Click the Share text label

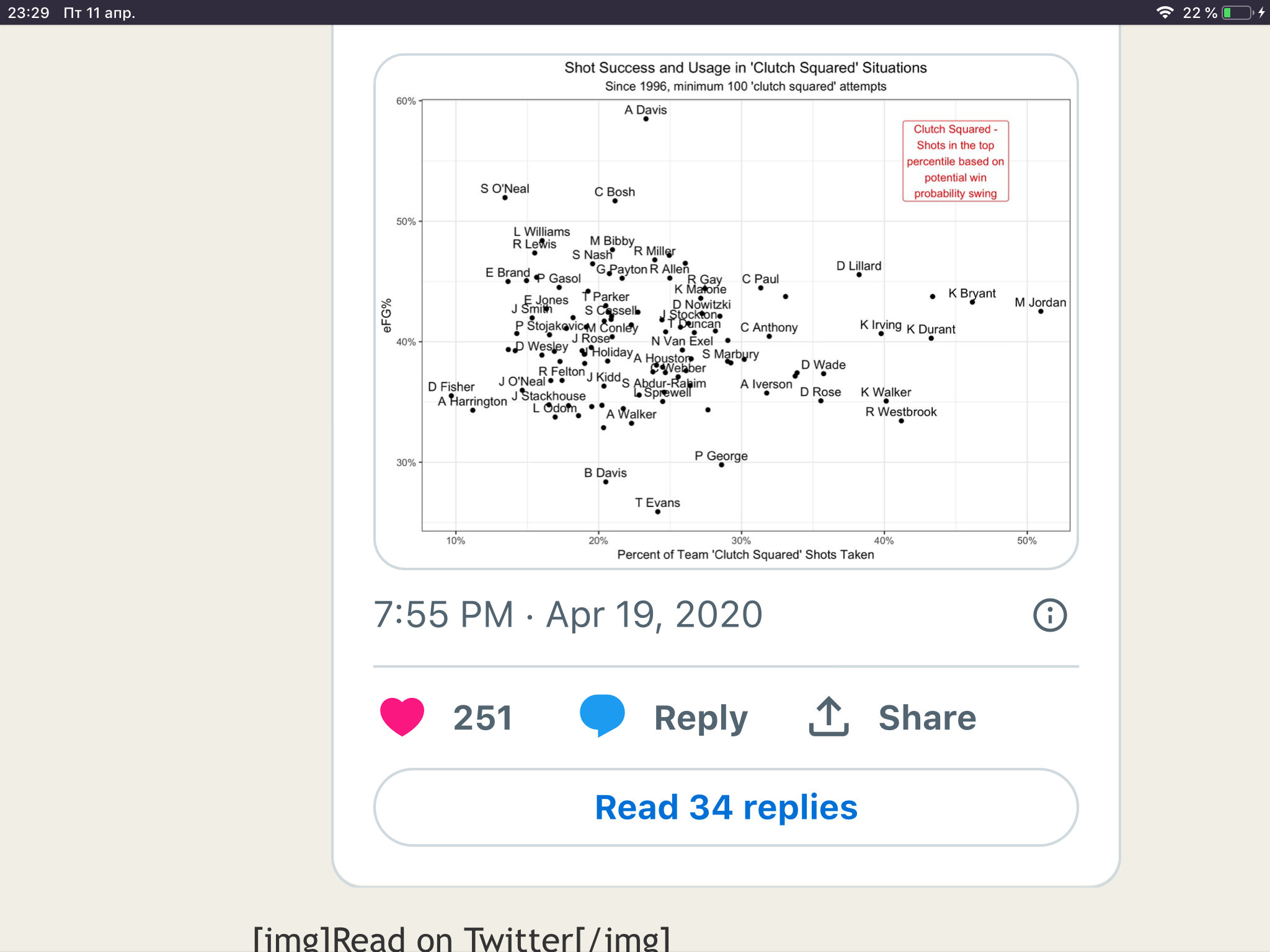927,718
